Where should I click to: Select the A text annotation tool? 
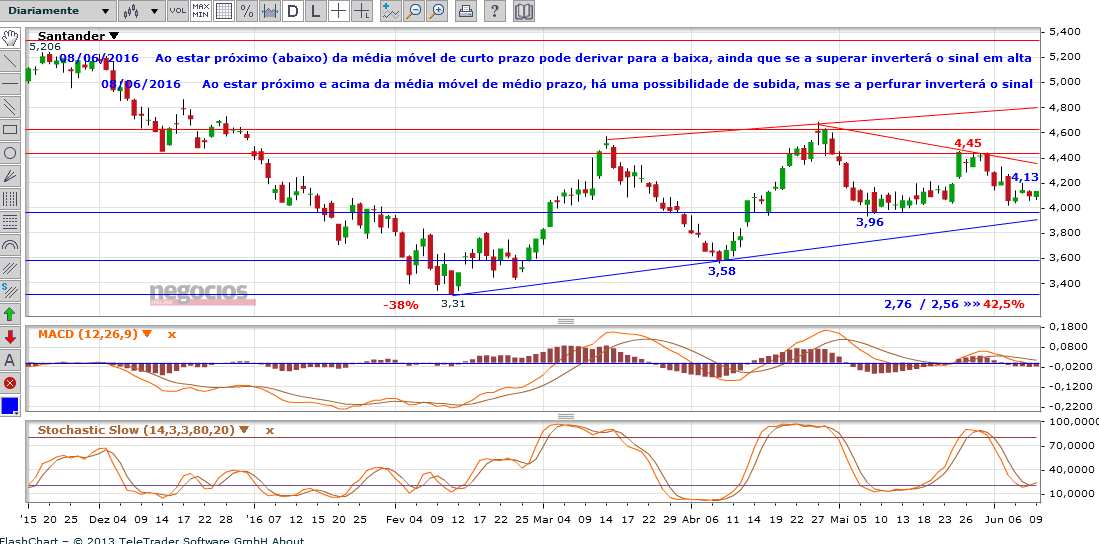tap(11, 360)
